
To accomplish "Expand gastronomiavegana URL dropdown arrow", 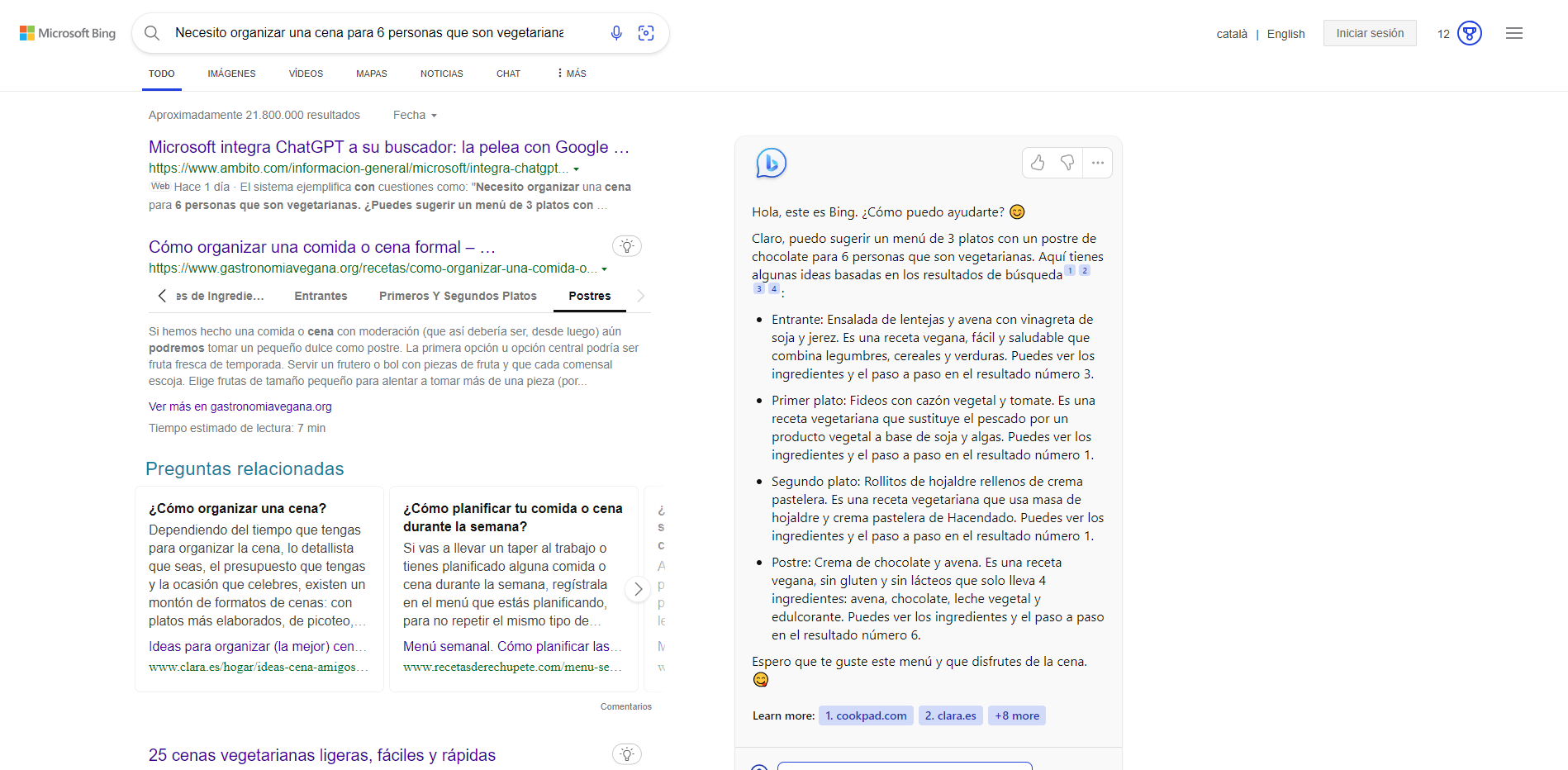I will [x=605, y=269].
